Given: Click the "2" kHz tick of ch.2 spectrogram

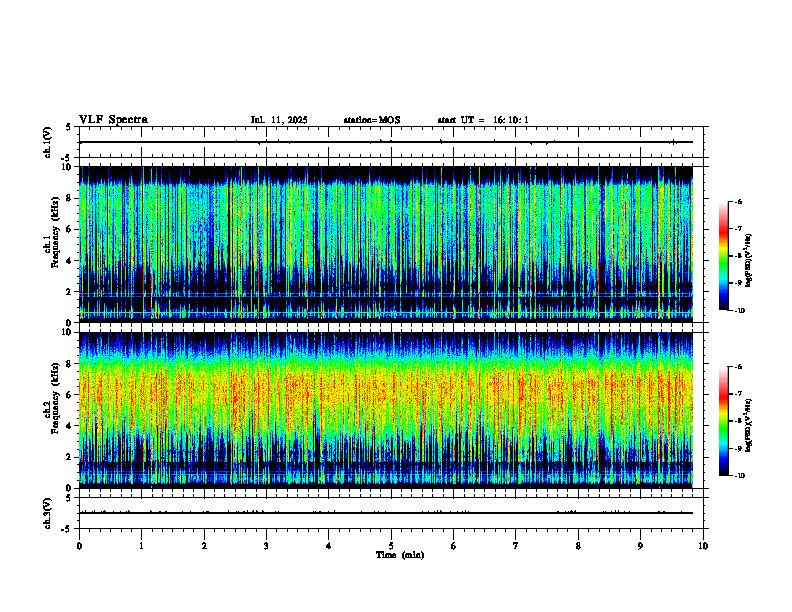Looking at the screenshot, I should (x=70, y=457).
